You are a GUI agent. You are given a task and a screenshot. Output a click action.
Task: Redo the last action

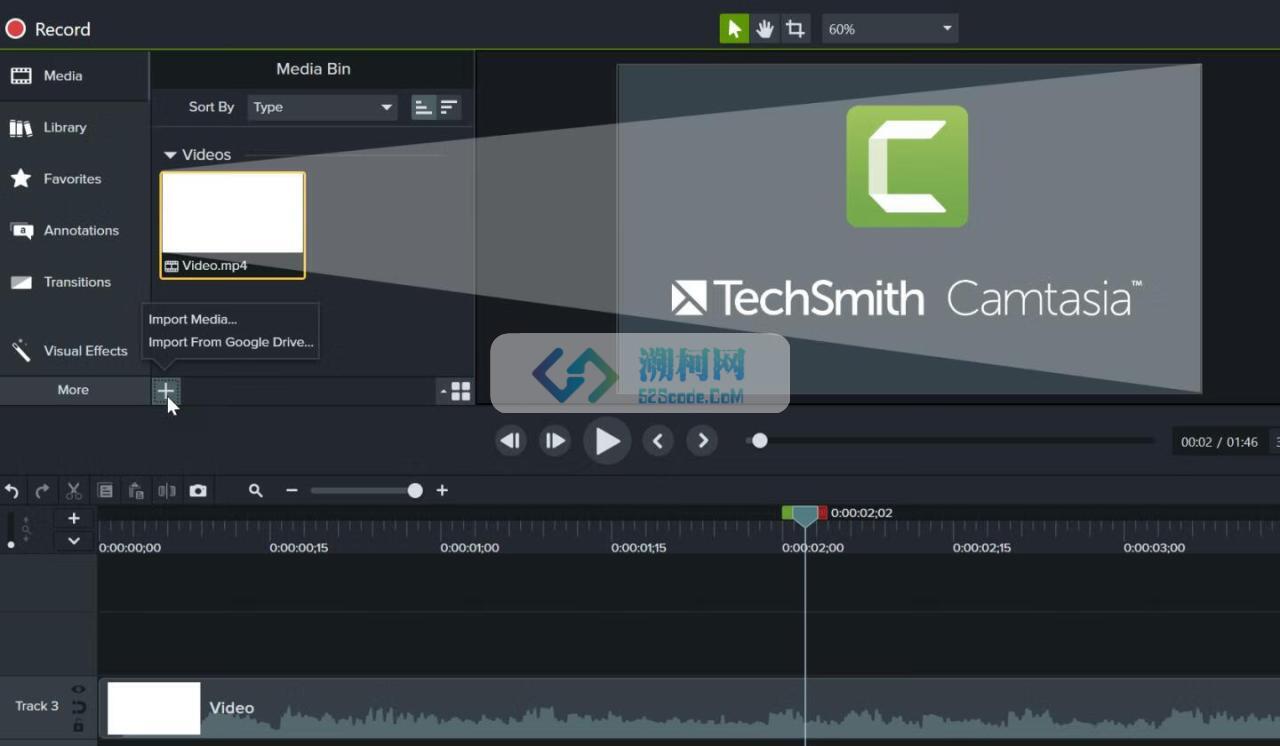tap(42, 491)
